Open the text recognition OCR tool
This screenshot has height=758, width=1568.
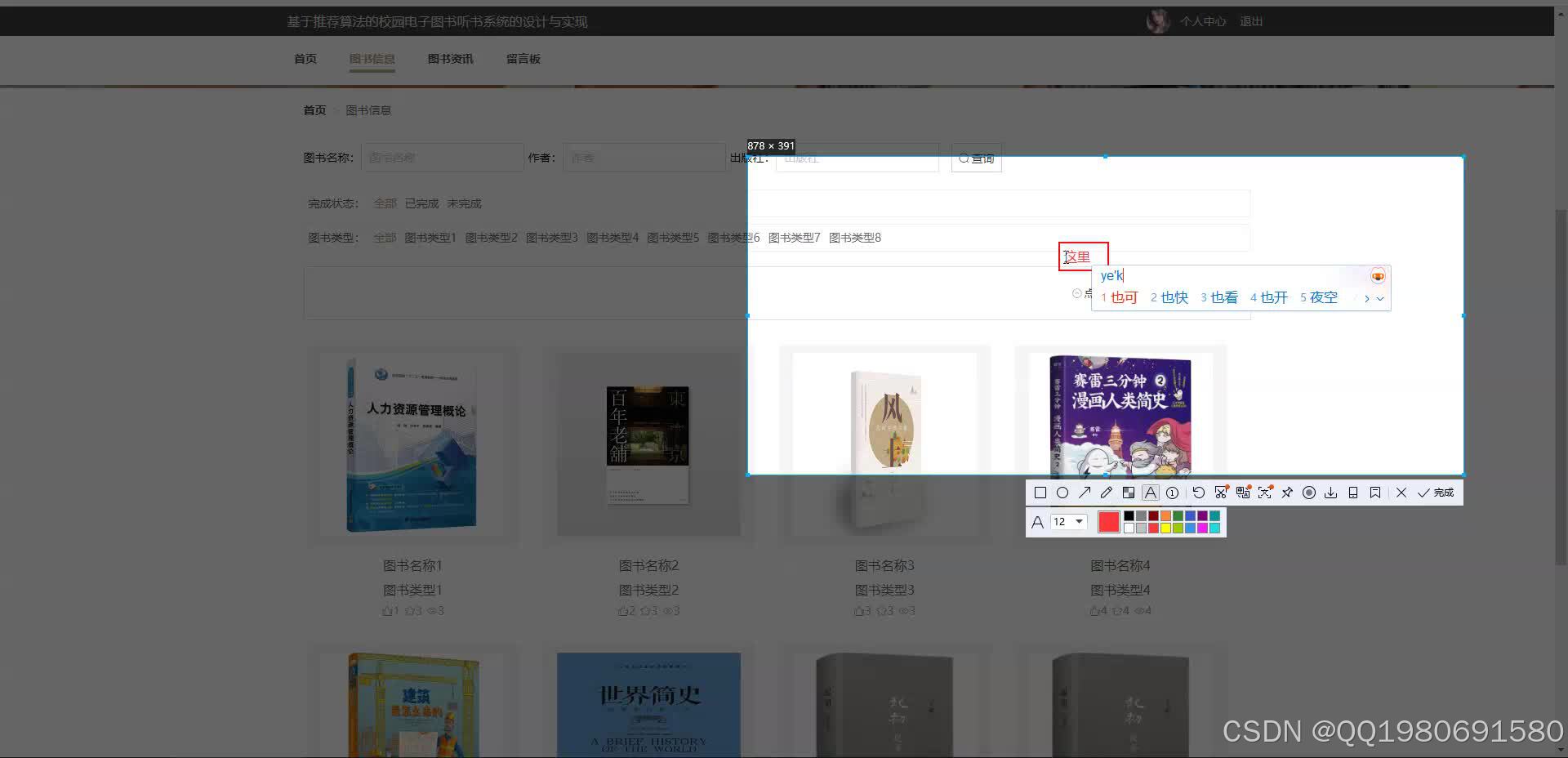pyautogui.click(x=1265, y=493)
